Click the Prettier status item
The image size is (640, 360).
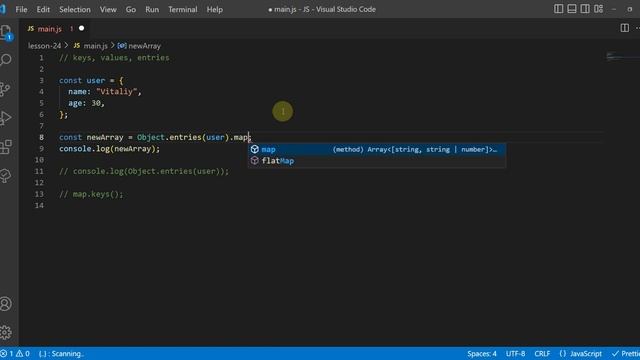point(625,354)
